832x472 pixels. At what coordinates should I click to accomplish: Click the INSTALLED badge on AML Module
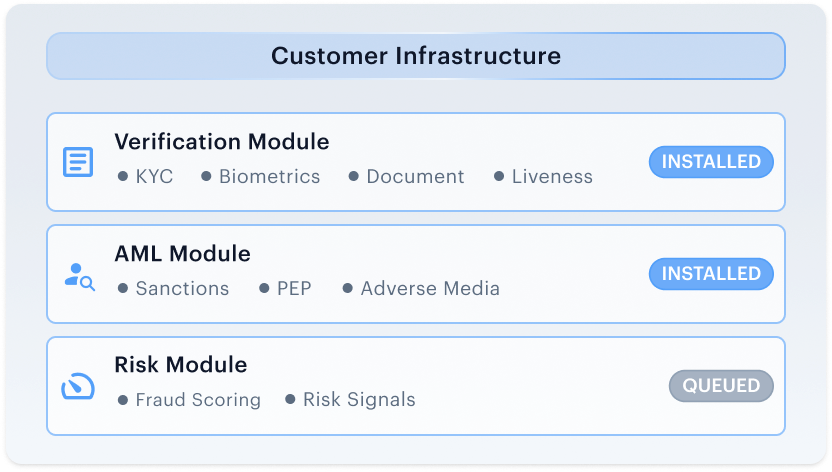(711, 274)
